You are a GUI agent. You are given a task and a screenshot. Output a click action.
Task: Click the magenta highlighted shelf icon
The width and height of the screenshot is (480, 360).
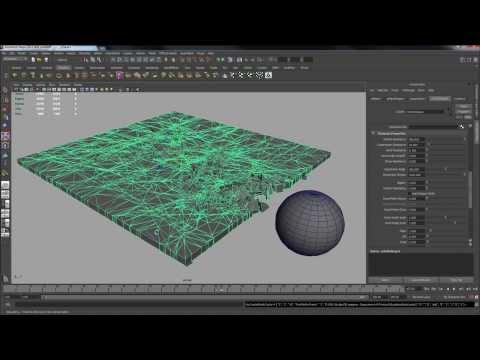coord(120,76)
